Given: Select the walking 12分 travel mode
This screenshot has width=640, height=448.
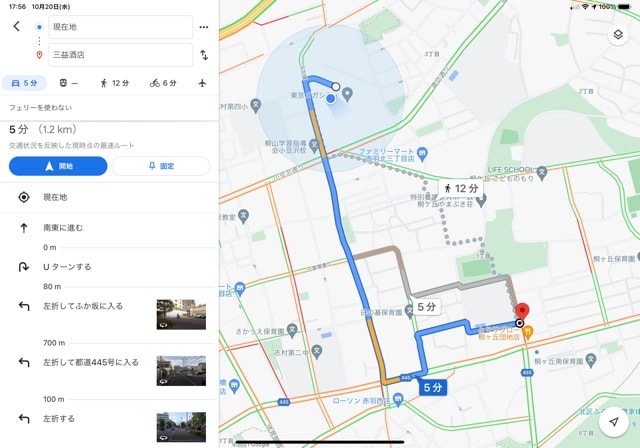Looking at the screenshot, I should click(x=115, y=83).
